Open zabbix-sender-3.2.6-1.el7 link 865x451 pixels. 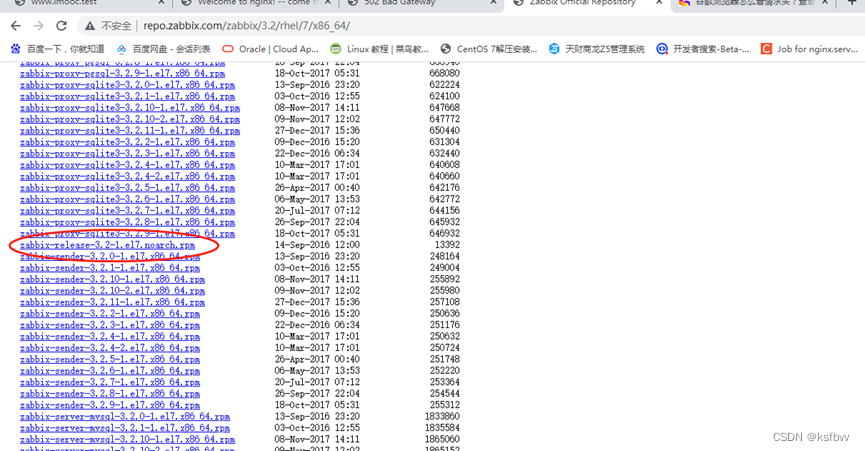110,371
